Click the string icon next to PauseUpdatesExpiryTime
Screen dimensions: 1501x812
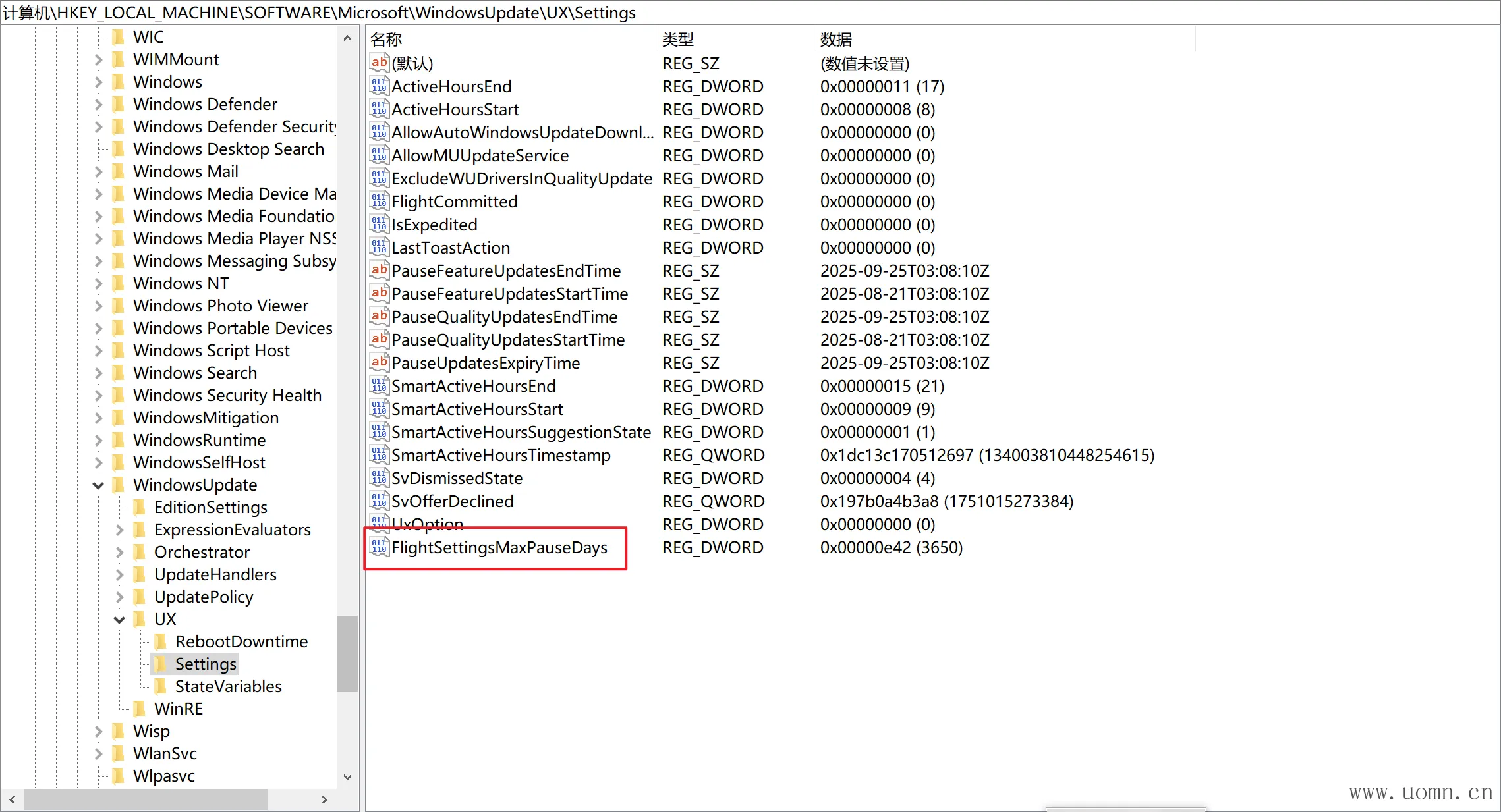379,362
